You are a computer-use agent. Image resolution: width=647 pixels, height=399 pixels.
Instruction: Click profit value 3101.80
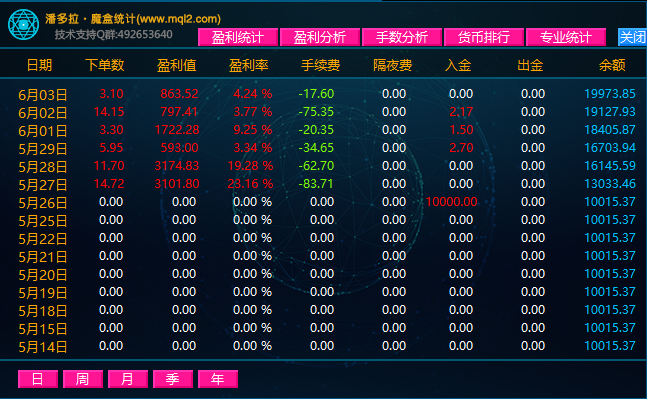[x=177, y=184]
